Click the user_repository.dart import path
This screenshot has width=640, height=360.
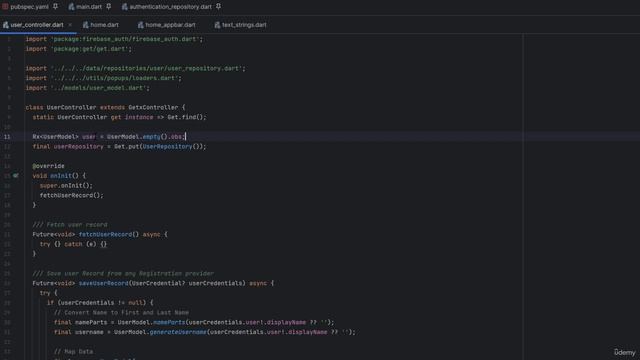coord(146,69)
